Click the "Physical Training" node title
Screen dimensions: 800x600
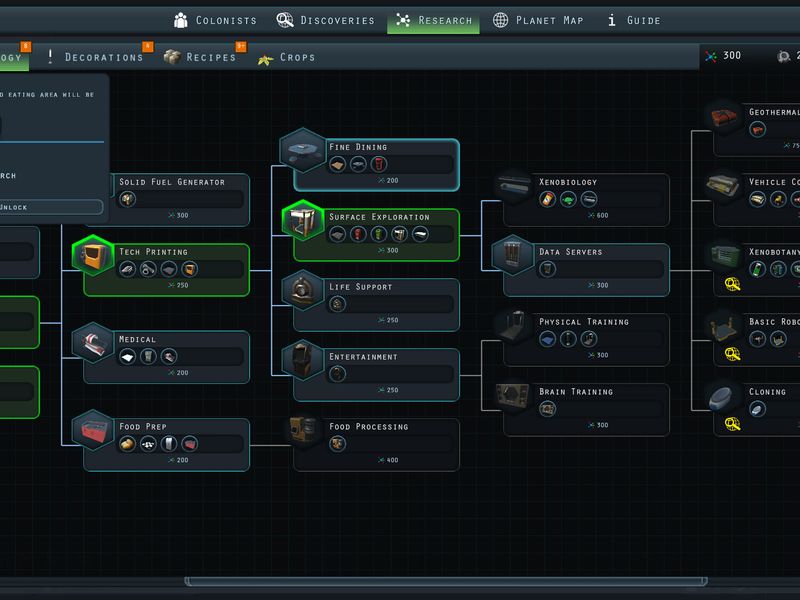pyautogui.click(x=584, y=321)
